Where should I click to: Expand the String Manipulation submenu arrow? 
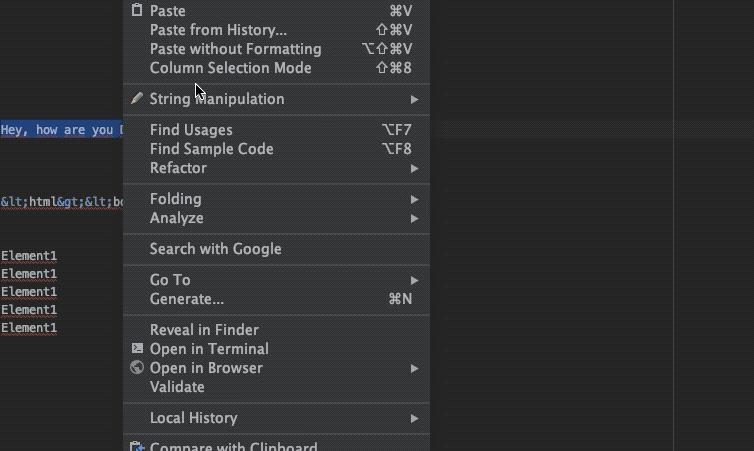[414, 99]
